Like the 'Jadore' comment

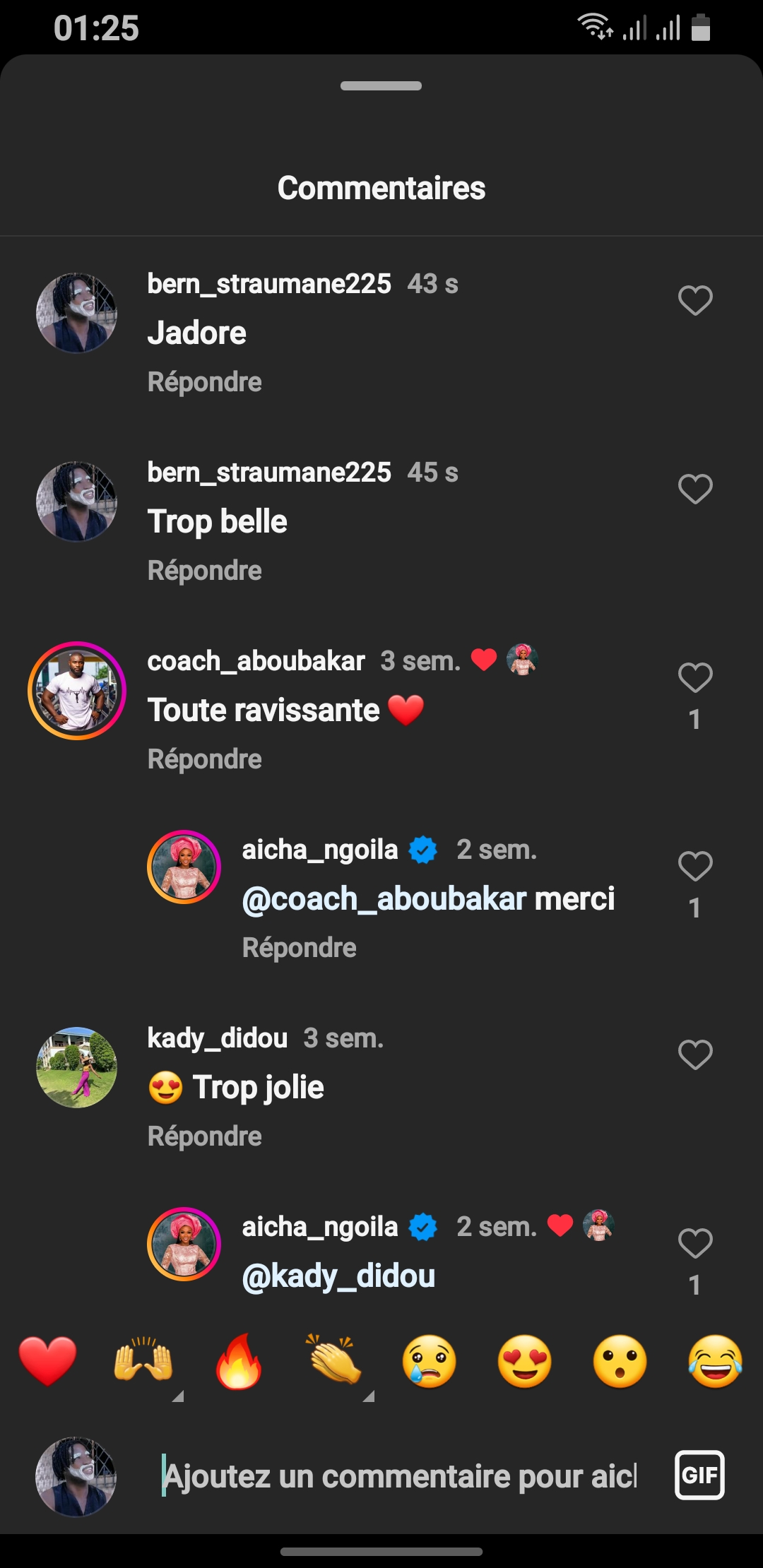[695, 301]
